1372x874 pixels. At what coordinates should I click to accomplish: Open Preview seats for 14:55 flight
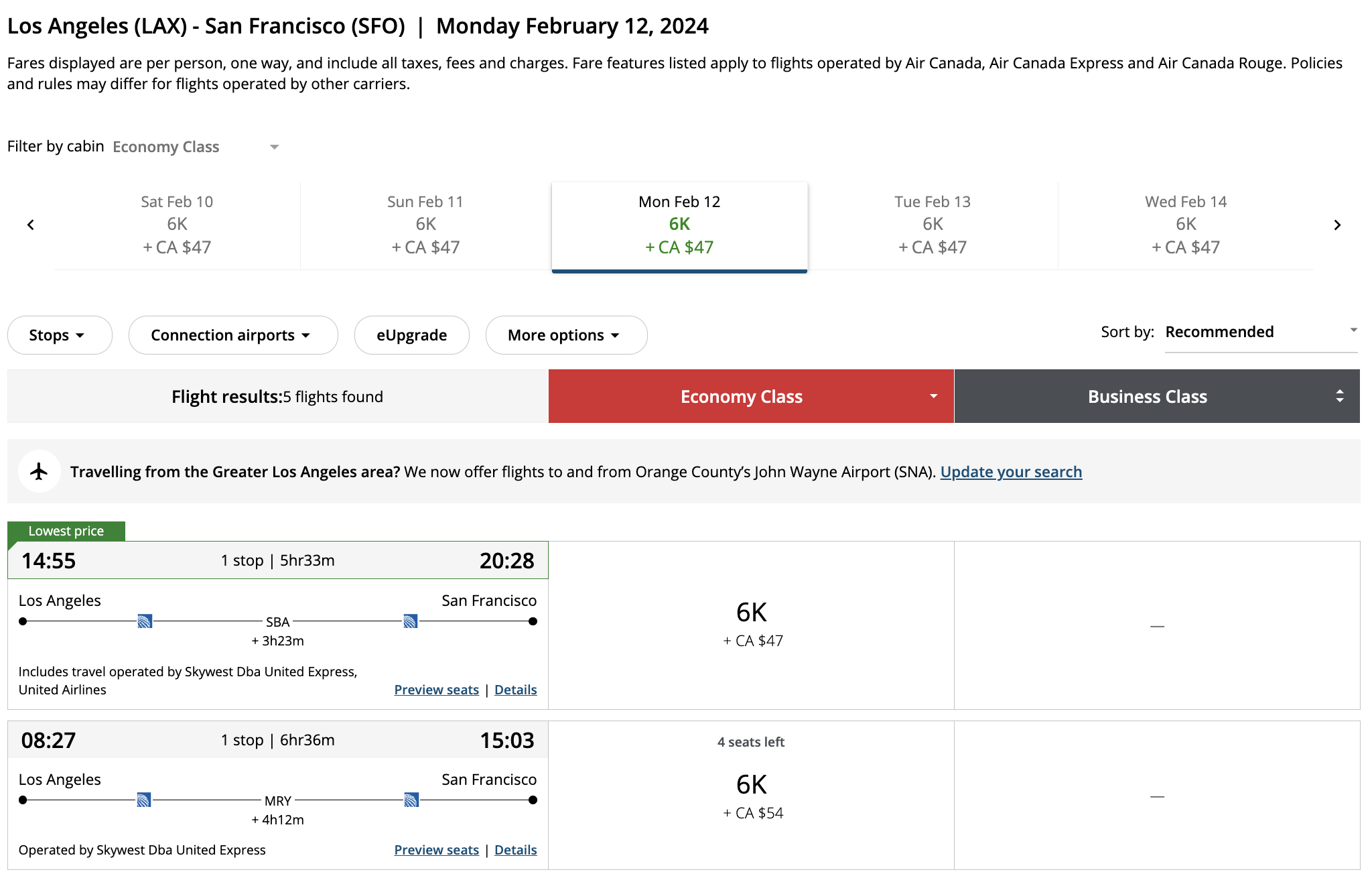[436, 690]
